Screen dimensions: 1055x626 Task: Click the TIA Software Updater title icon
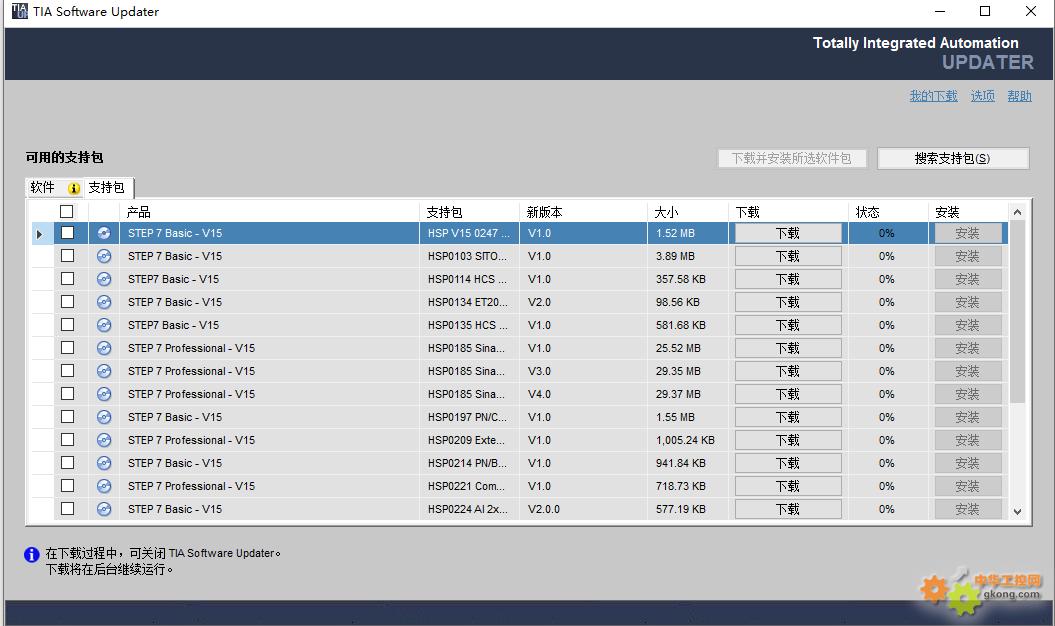click(x=20, y=11)
